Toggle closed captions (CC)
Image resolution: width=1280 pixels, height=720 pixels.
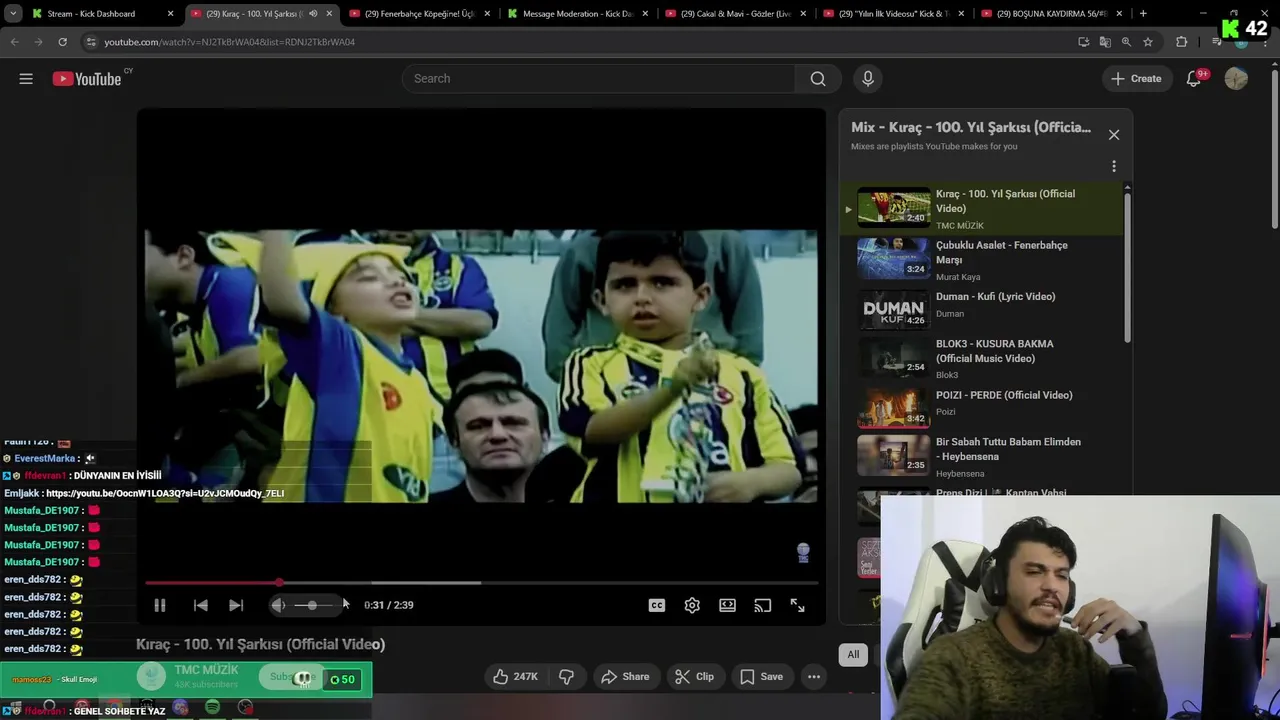click(x=657, y=605)
